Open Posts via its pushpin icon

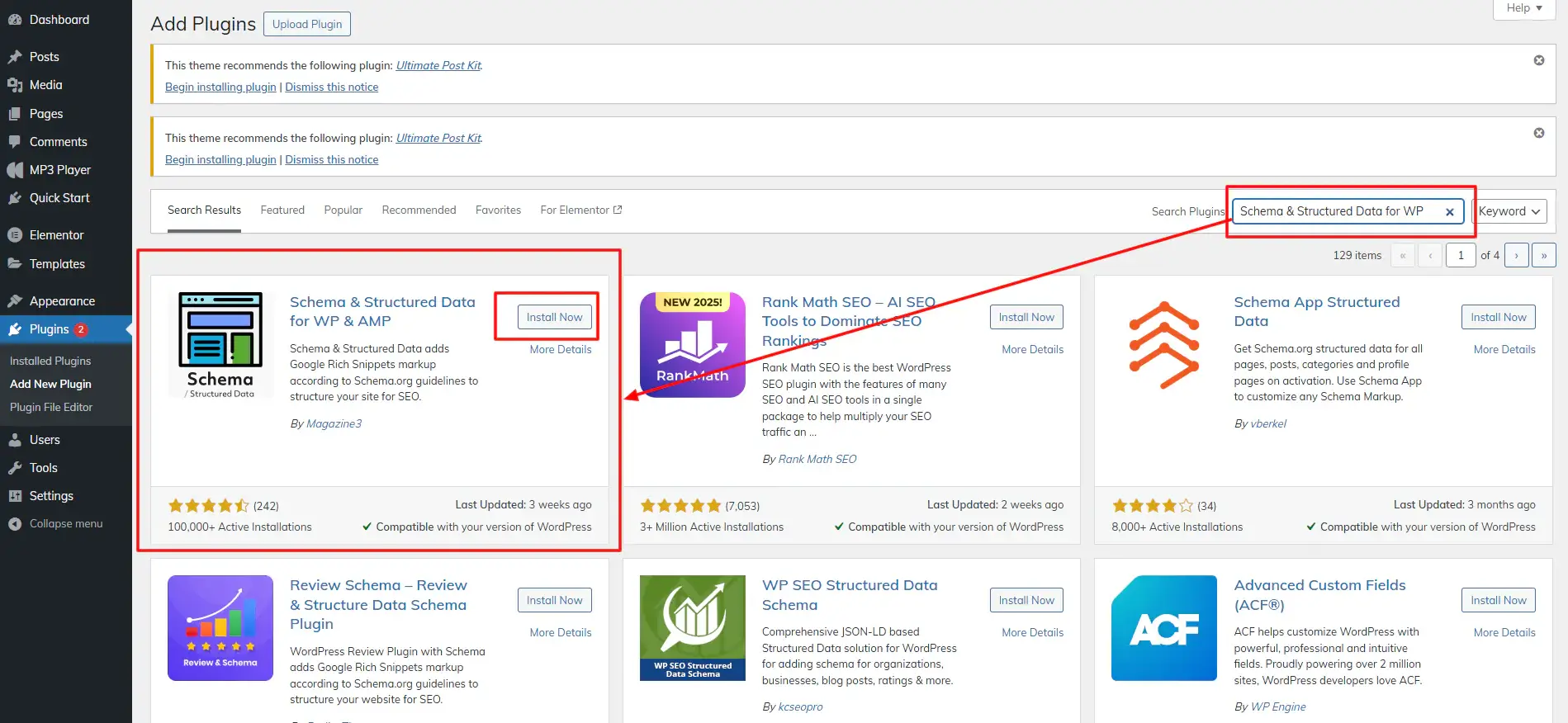coord(15,57)
